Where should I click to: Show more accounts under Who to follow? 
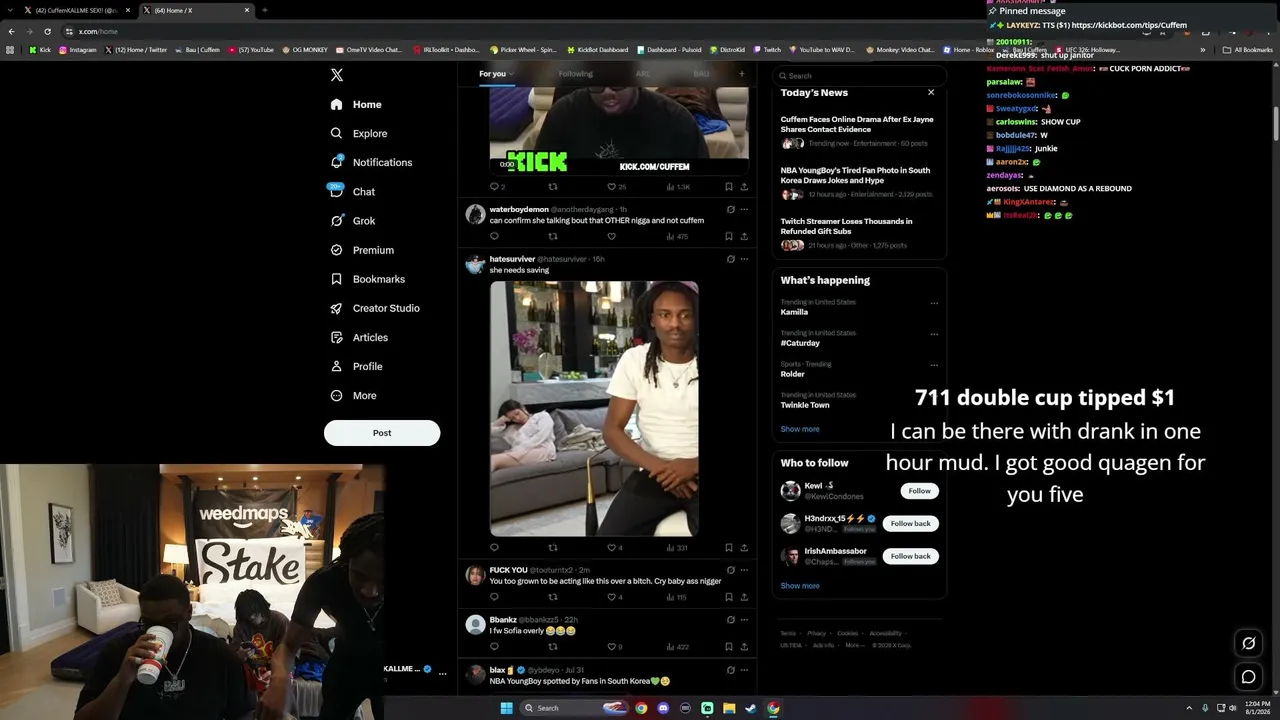pyautogui.click(x=800, y=586)
